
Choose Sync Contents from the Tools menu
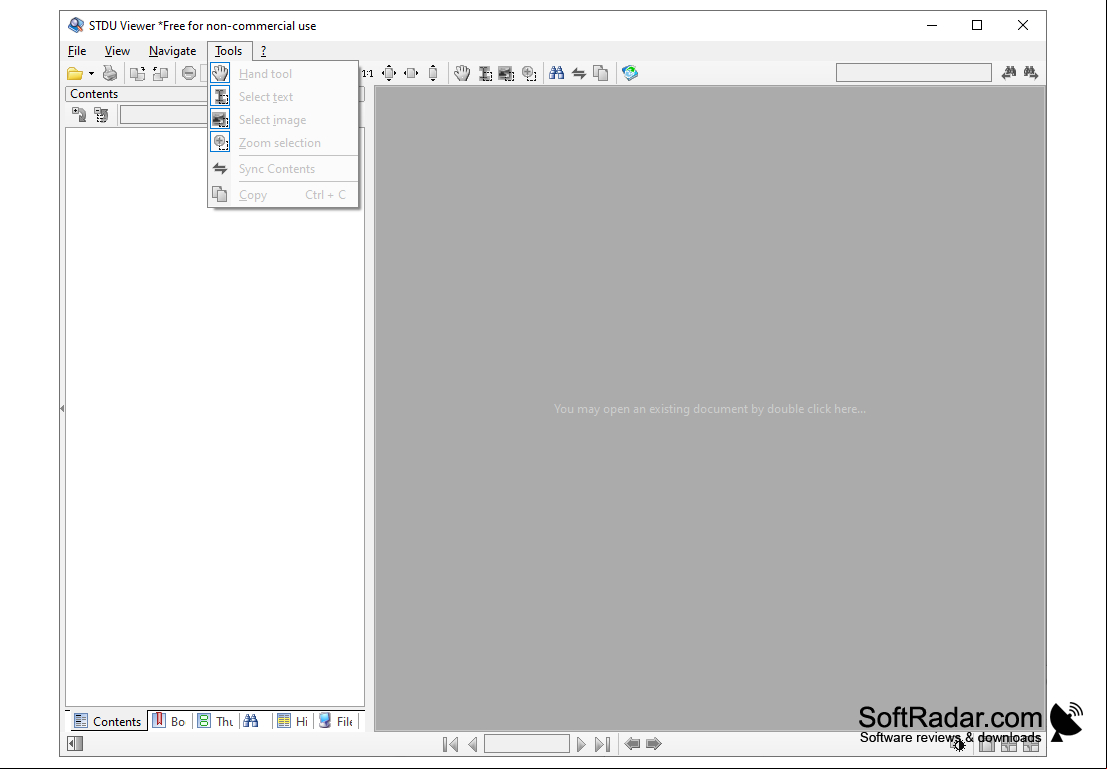point(284,169)
